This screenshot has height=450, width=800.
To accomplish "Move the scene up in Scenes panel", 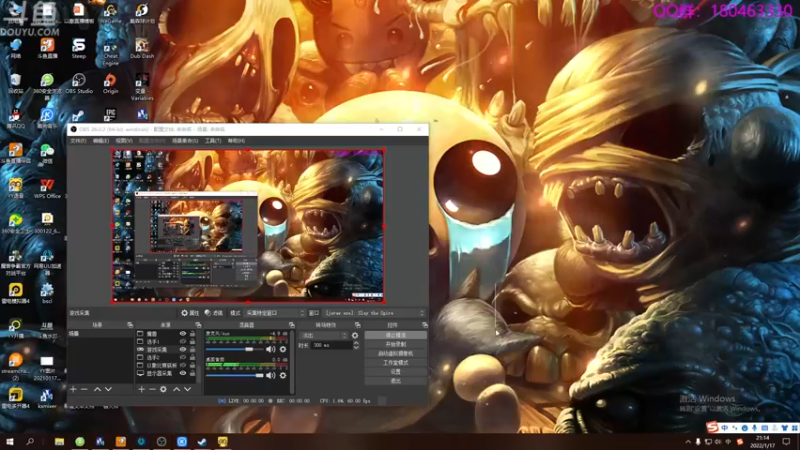I will (x=97, y=389).
